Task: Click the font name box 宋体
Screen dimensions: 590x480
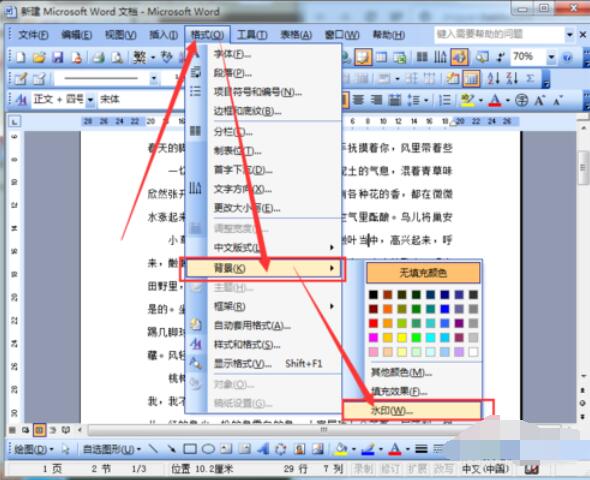Action: pos(135,100)
